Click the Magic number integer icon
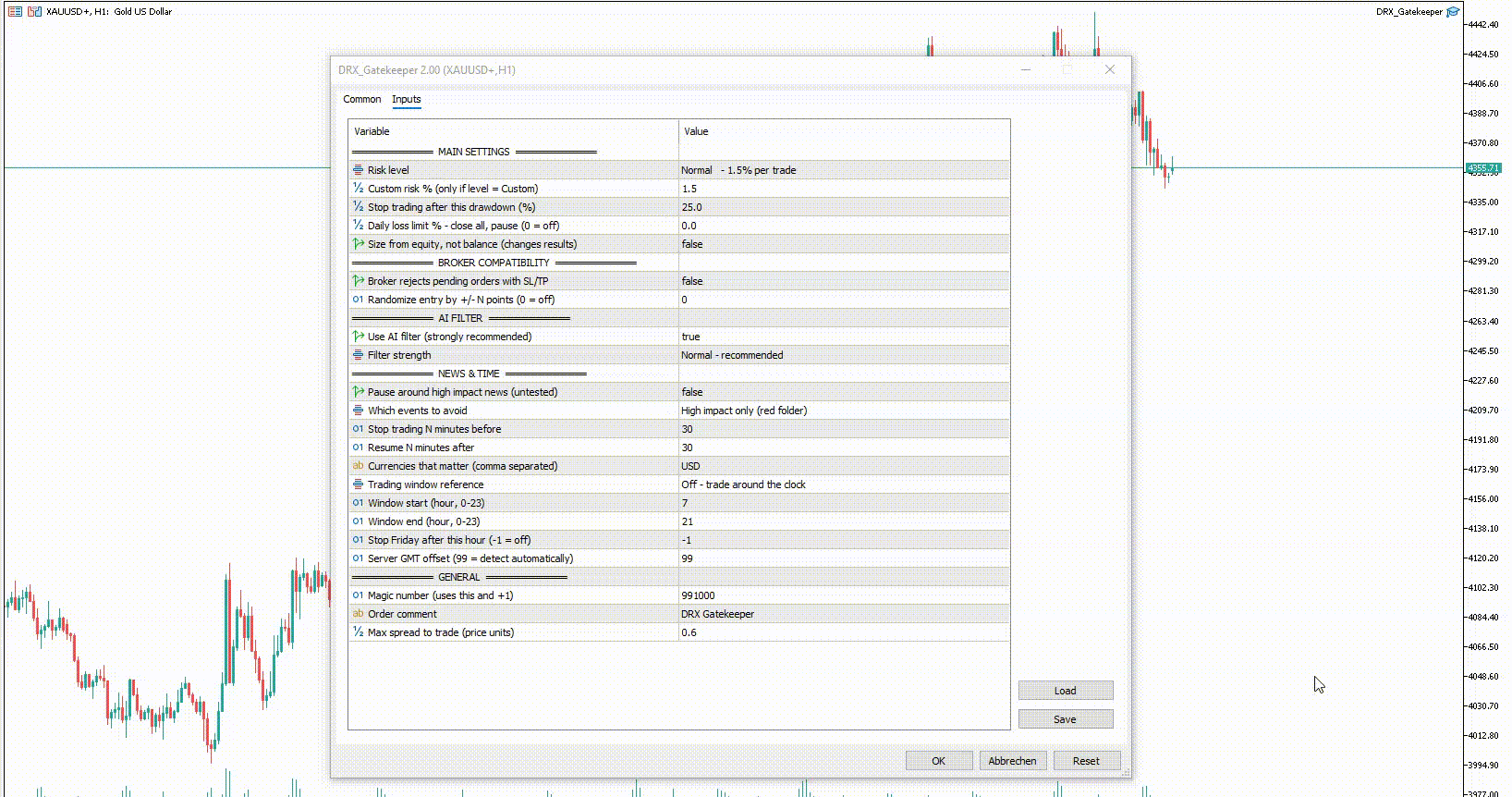Screen dimensions: 1512x797 [358, 595]
